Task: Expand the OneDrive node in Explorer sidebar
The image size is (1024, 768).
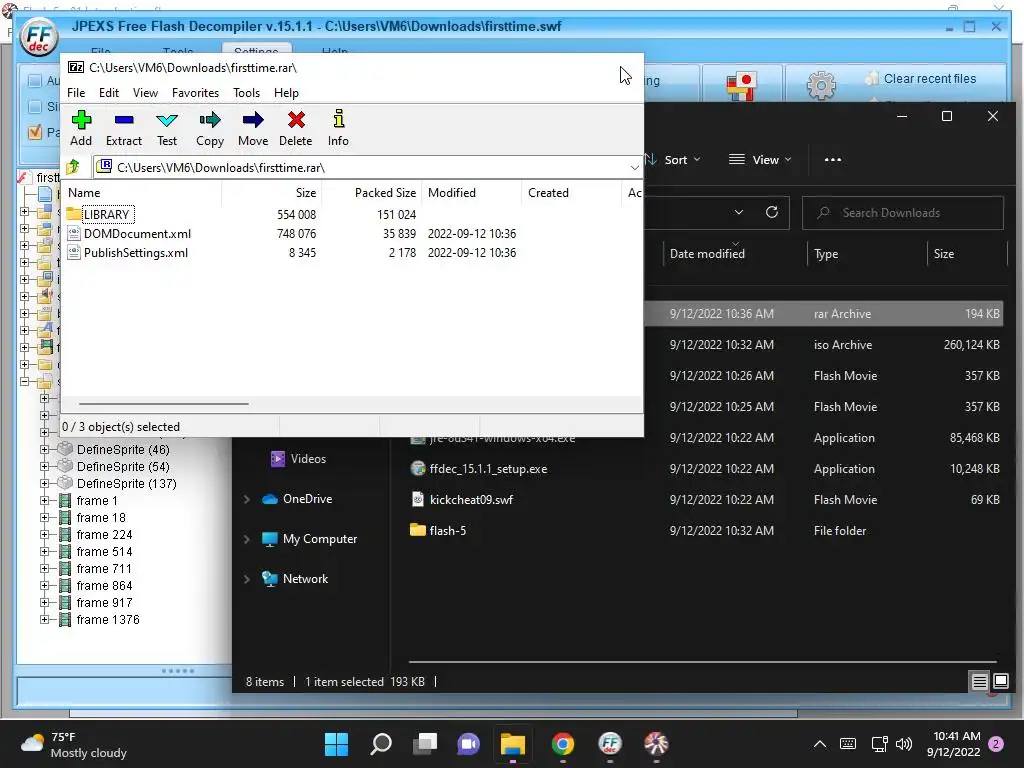Action: pos(247,499)
